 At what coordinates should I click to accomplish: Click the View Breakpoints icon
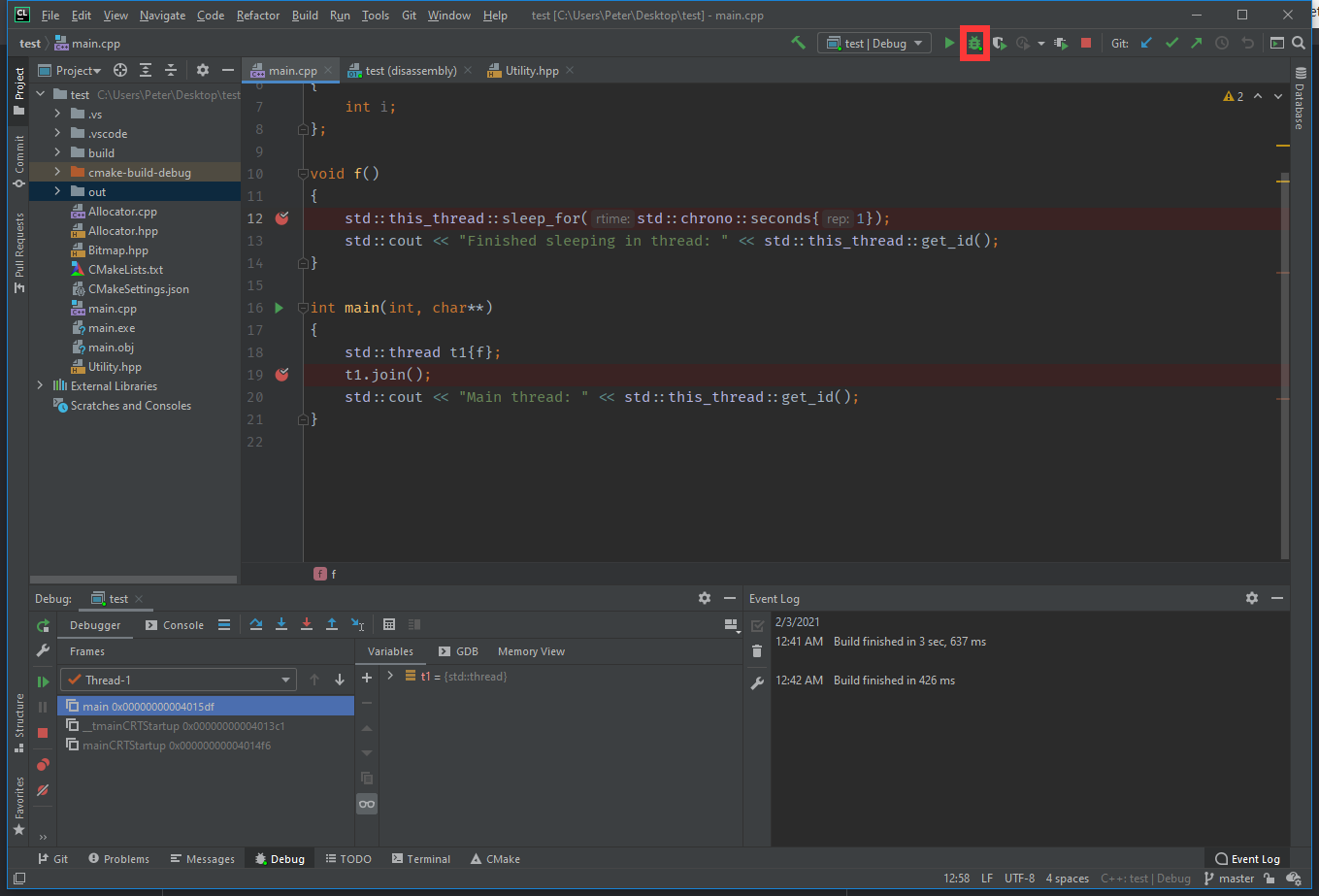pos(43,765)
